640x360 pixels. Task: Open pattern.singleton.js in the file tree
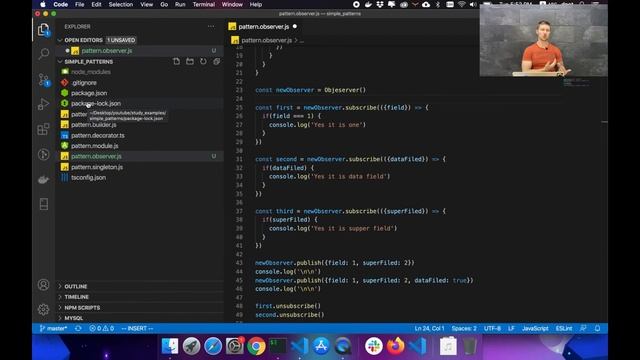coord(97,167)
